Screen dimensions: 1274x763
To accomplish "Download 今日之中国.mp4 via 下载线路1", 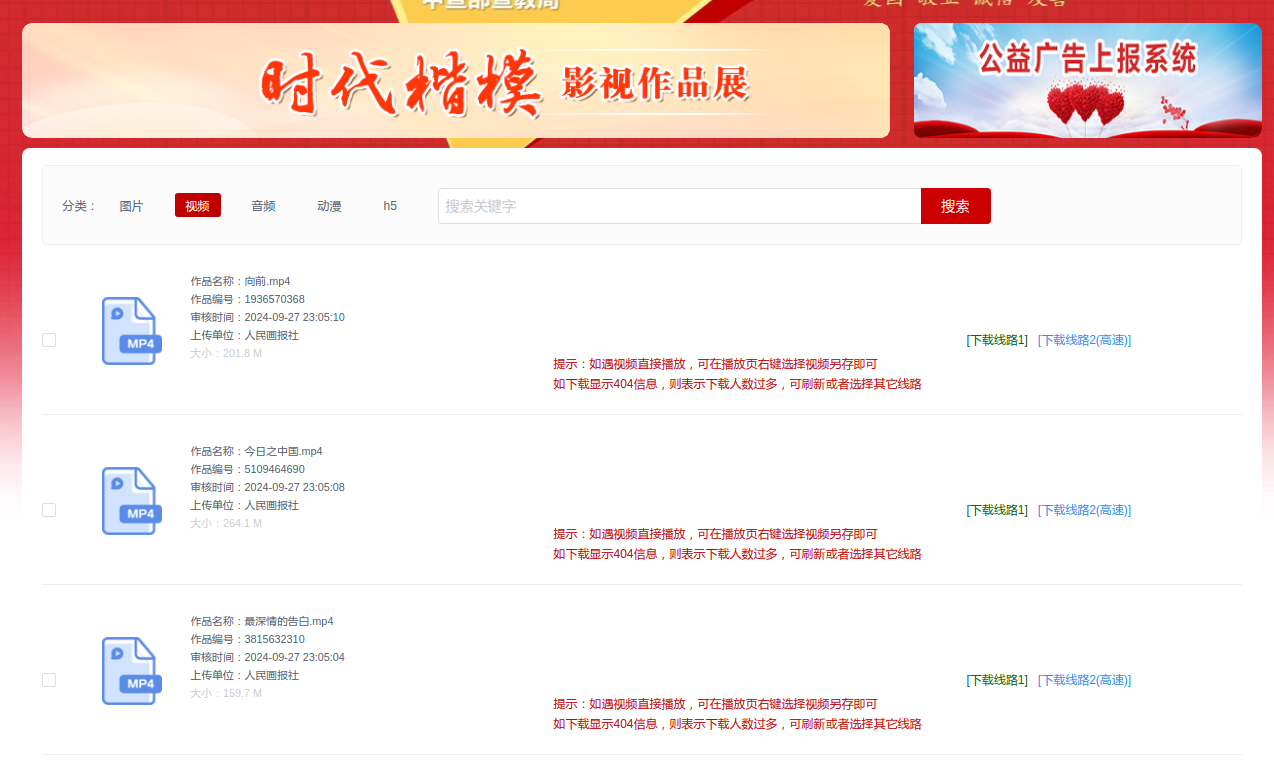I will click(x=996, y=510).
